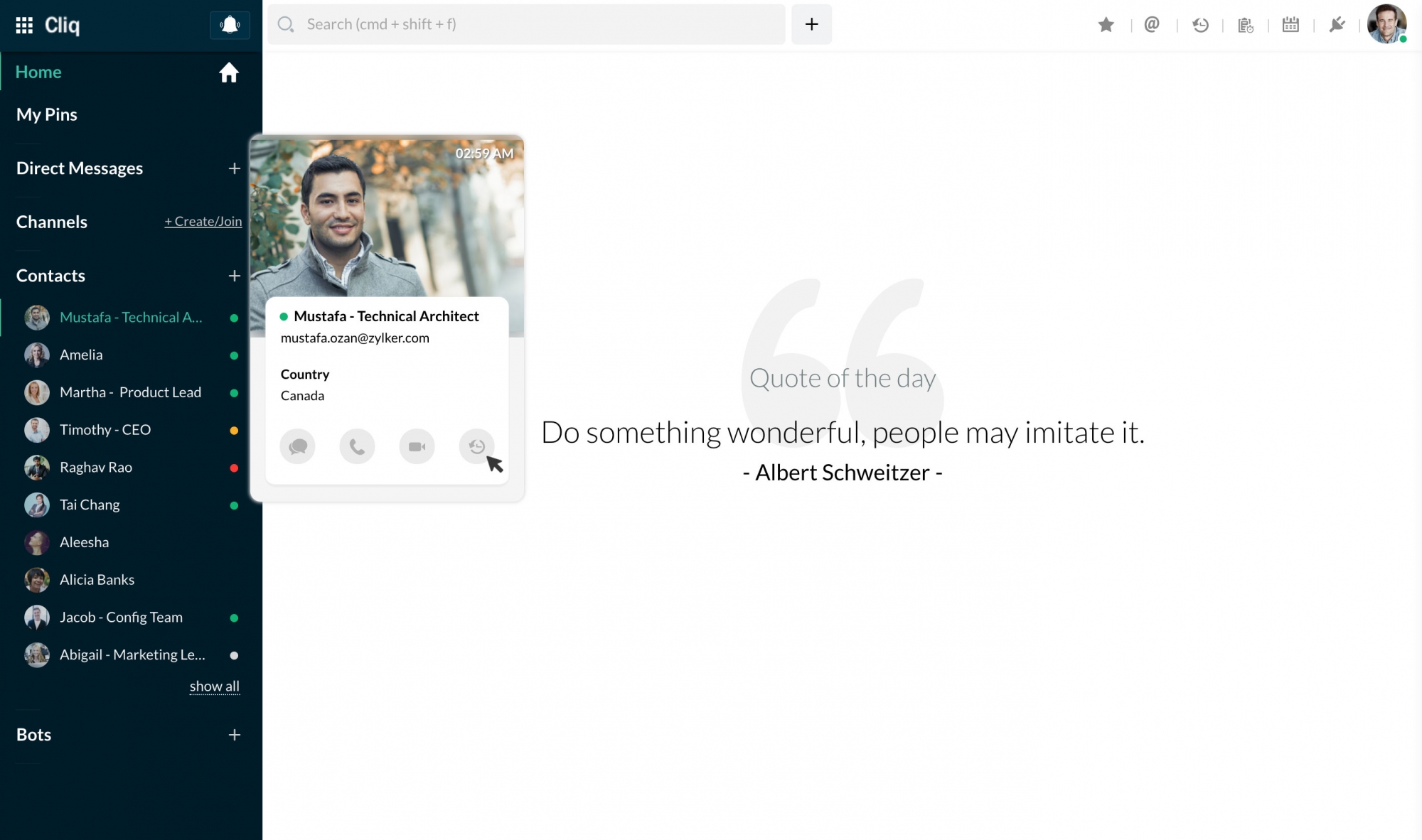Add a new direct message with plus
Screen dimensions: 1422x840
[x=234, y=168]
